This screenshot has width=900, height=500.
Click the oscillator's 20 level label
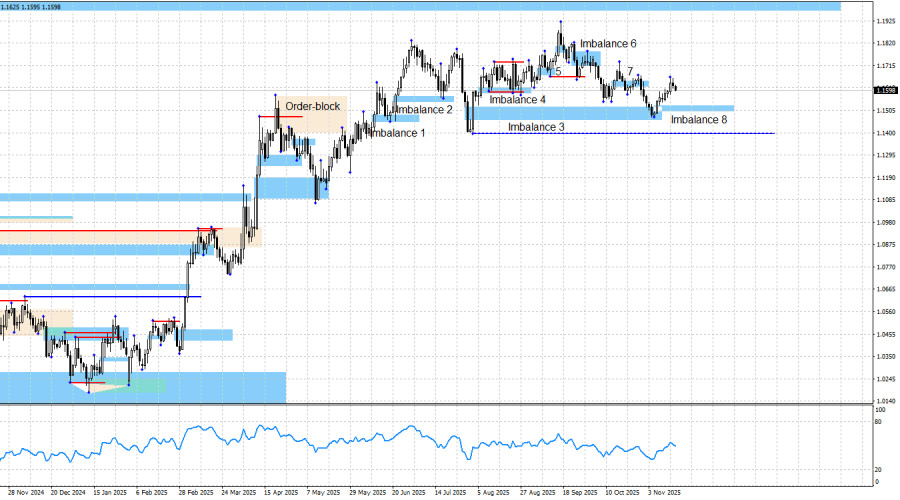(878, 469)
